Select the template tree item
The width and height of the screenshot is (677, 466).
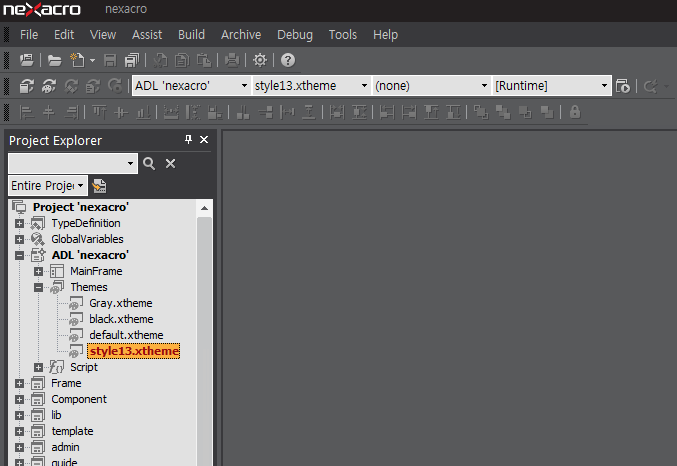72,431
